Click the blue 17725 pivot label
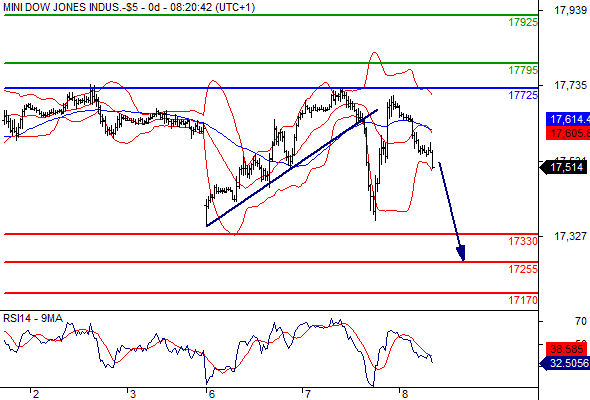Screen dimensions: 590x400 [523, 95]
